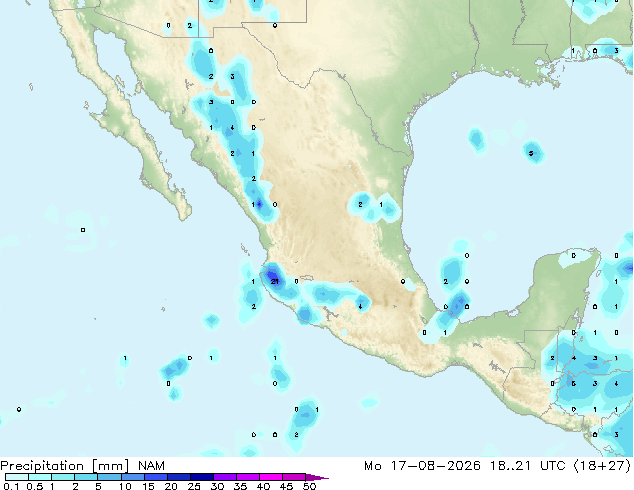Image resolution: width=634 pixels, height=490 pixels.
Task: Click the legend tick label '50'
Action: 309,486
